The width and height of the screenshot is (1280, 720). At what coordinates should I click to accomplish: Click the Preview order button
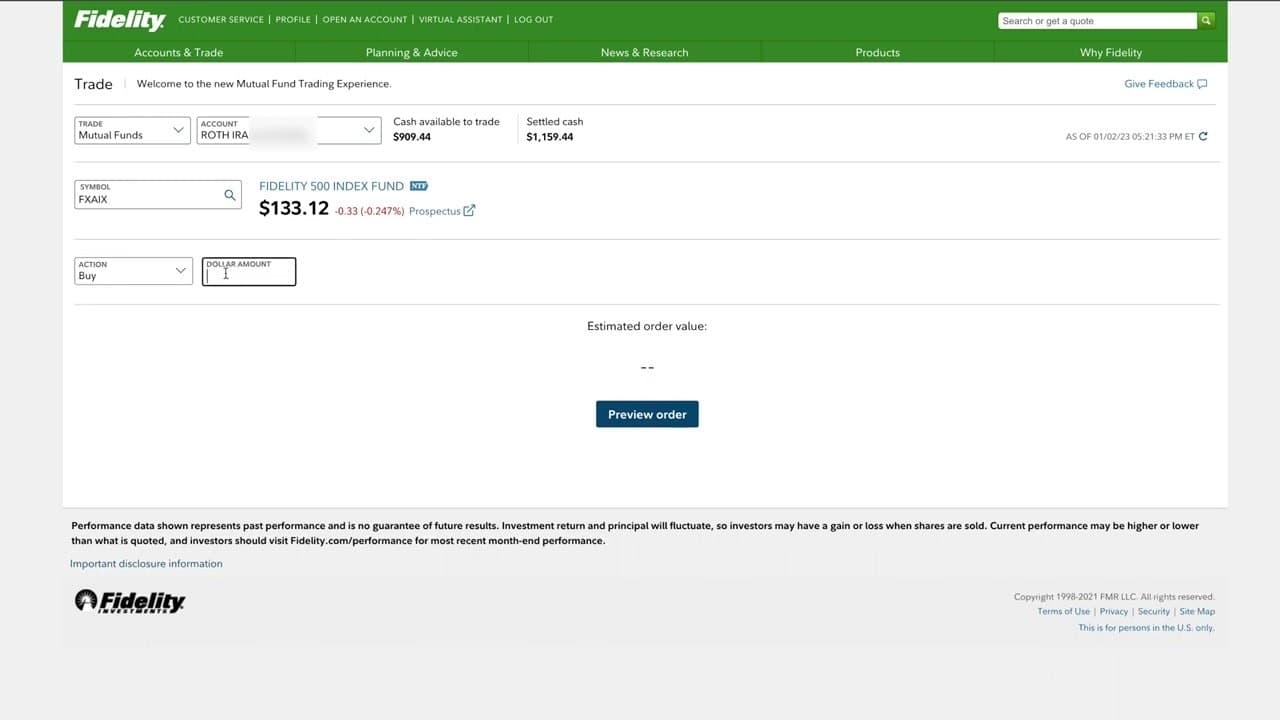click(x=647, y=414)
